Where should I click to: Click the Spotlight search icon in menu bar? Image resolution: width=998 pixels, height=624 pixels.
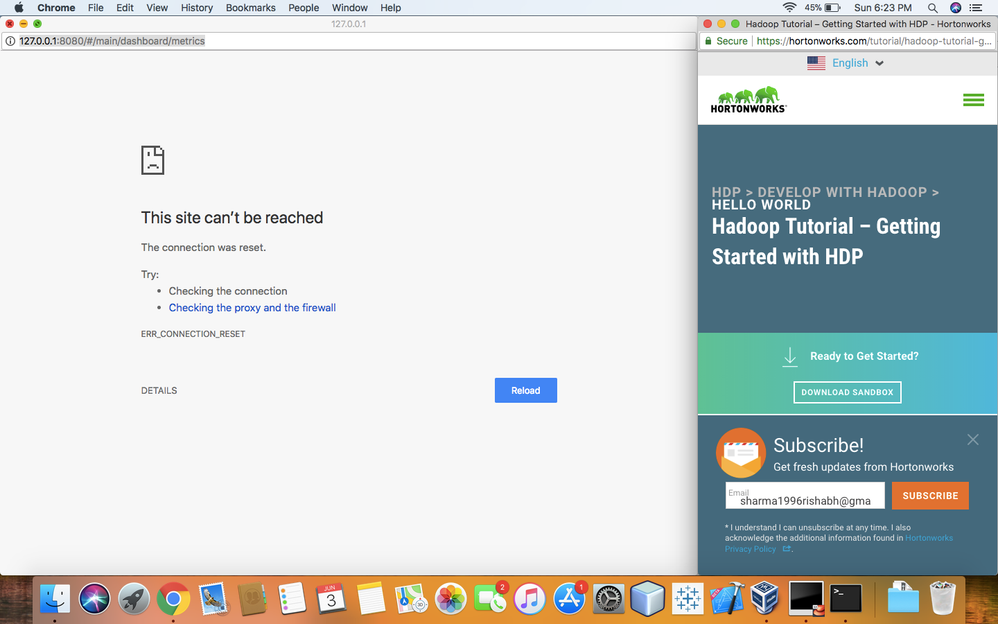(x=932, y=8)
